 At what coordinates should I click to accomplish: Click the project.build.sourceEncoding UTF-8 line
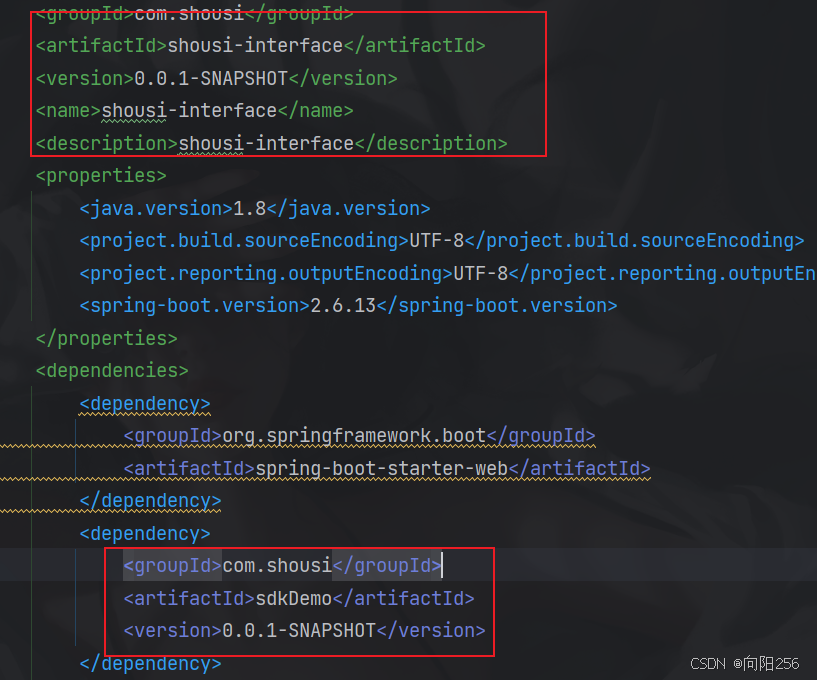point(442,241)
